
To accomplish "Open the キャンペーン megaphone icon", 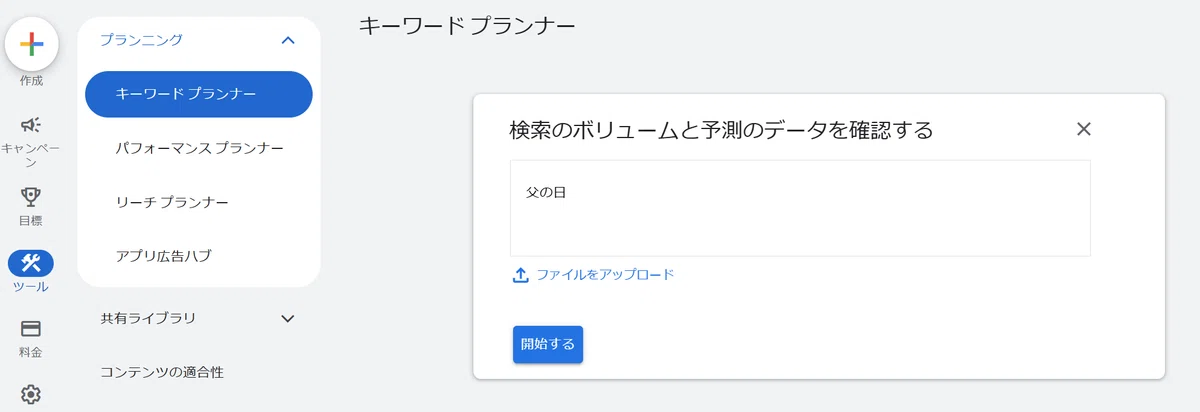I will [x=31, y=125].
